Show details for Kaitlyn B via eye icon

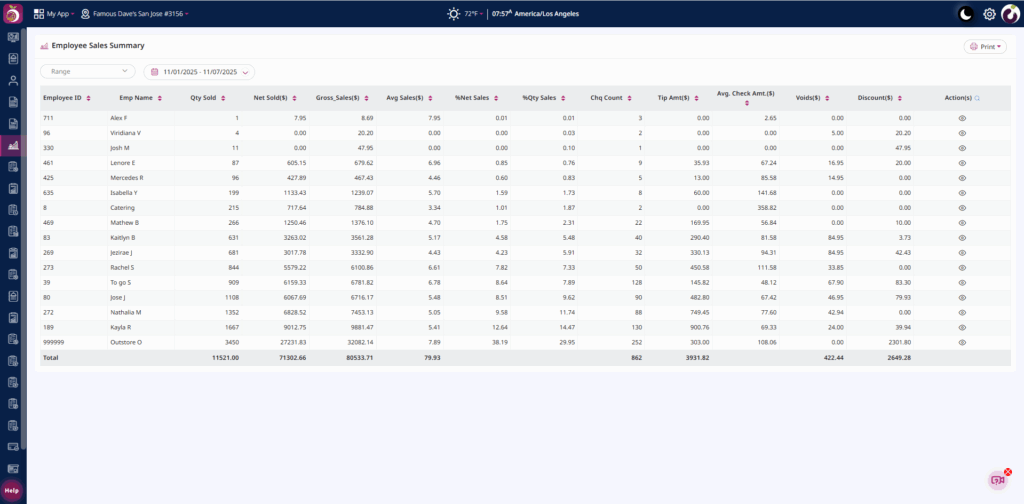click(x=962, y=238)
